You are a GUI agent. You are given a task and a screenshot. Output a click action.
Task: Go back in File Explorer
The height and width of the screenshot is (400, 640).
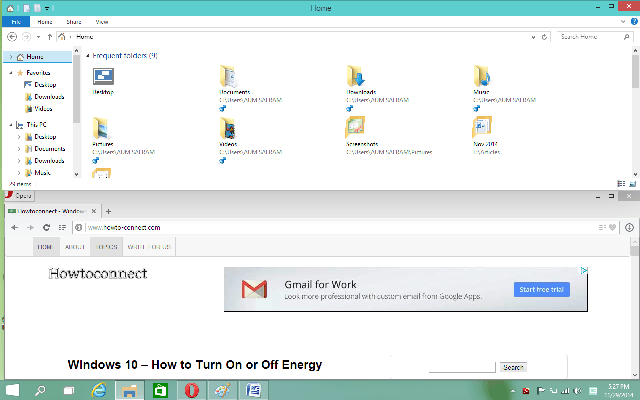12,37
